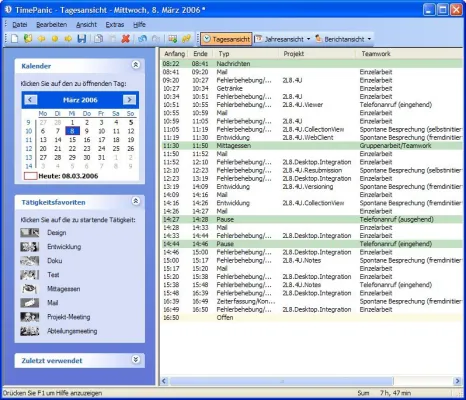The width and height of the screenshot is (466, 400).
Task: Collapse the Kalender panel
Action: pyautogui.click(x=136, y=65)
